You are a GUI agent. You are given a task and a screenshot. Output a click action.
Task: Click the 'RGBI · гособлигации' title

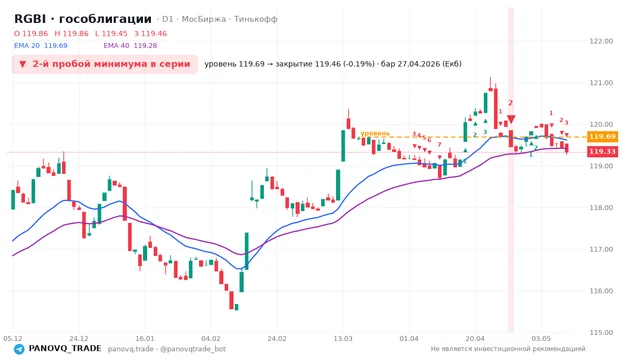[83, 19]
